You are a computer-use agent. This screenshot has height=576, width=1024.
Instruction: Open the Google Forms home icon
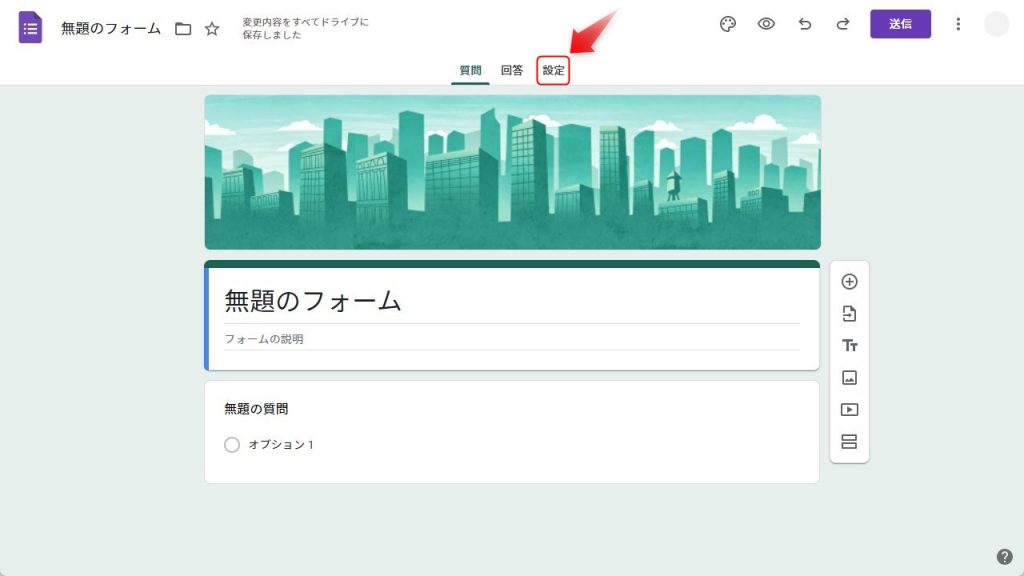pyautogui.click(x=30, y=27)
